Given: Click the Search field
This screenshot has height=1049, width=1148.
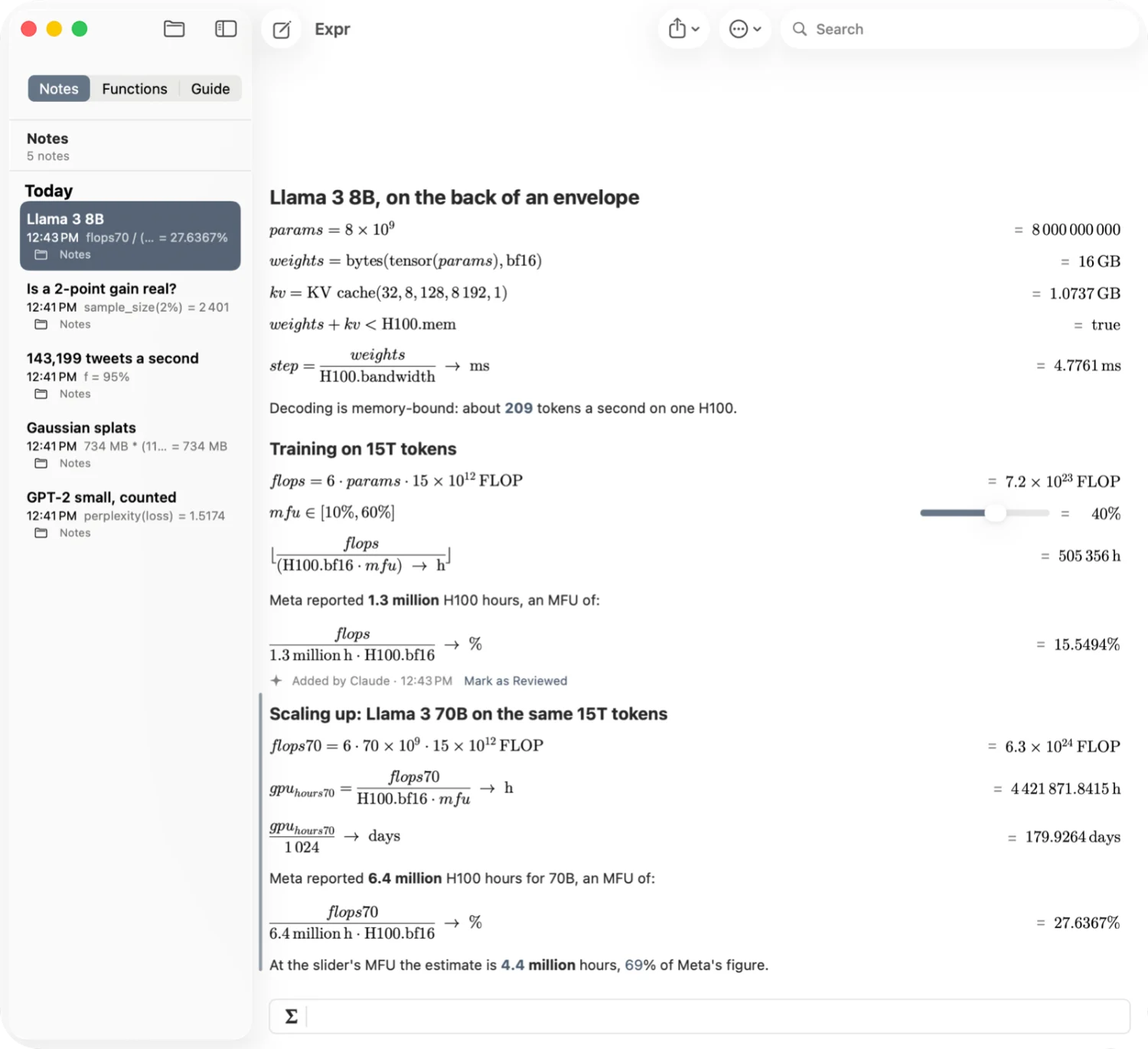Looking at the screenshot, I should tap(960, 29).
